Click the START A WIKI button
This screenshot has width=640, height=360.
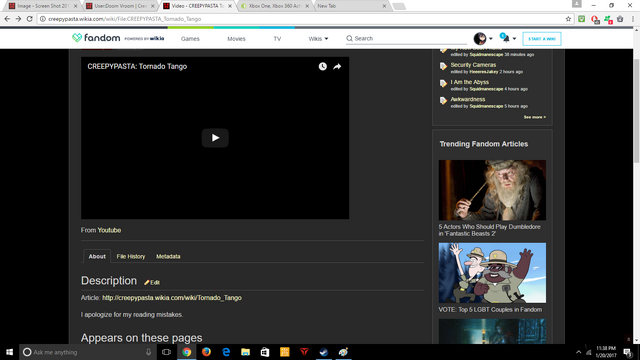[x=542, y=39]
